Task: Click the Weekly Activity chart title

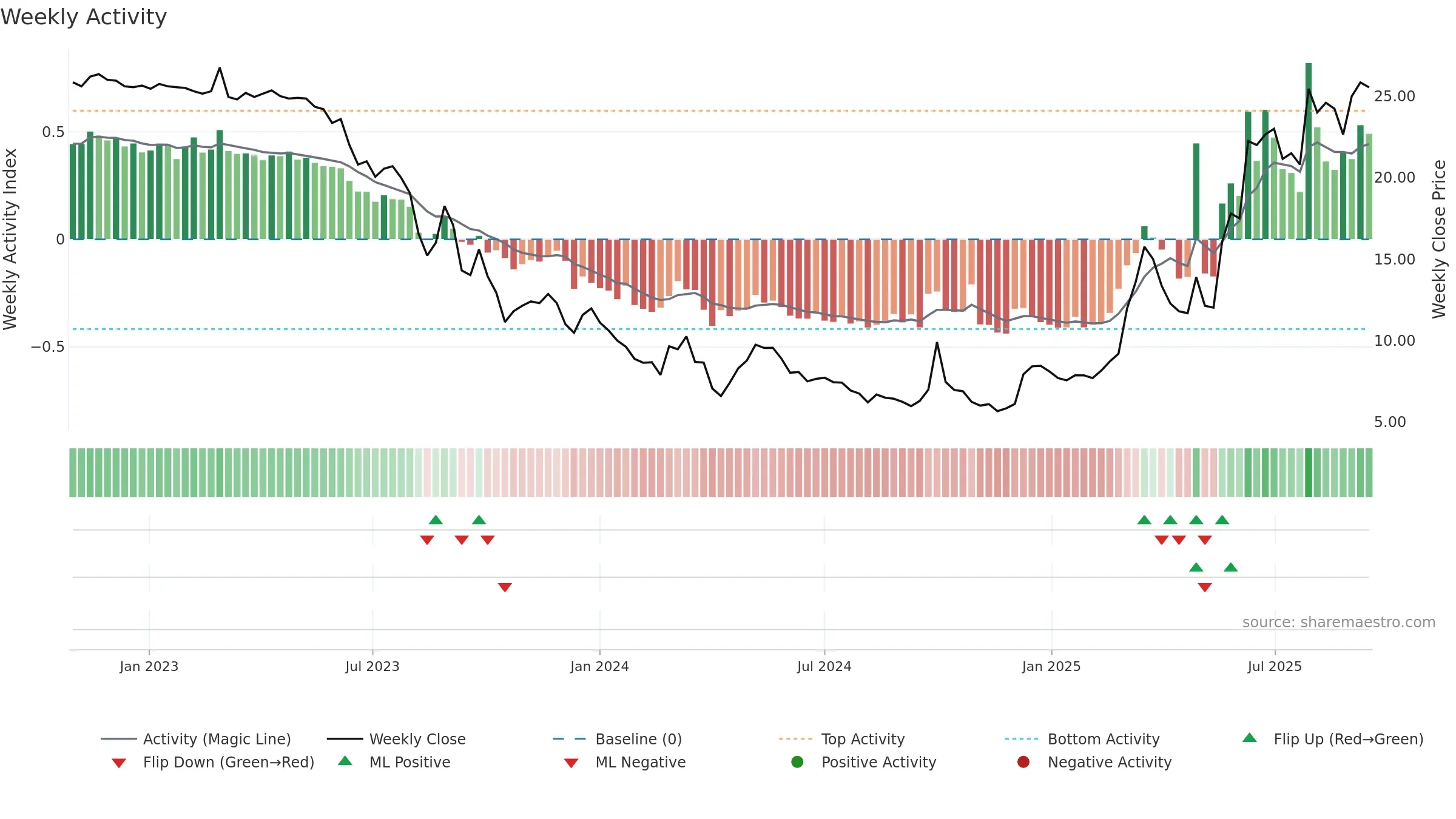Action: tap(84, 17)
